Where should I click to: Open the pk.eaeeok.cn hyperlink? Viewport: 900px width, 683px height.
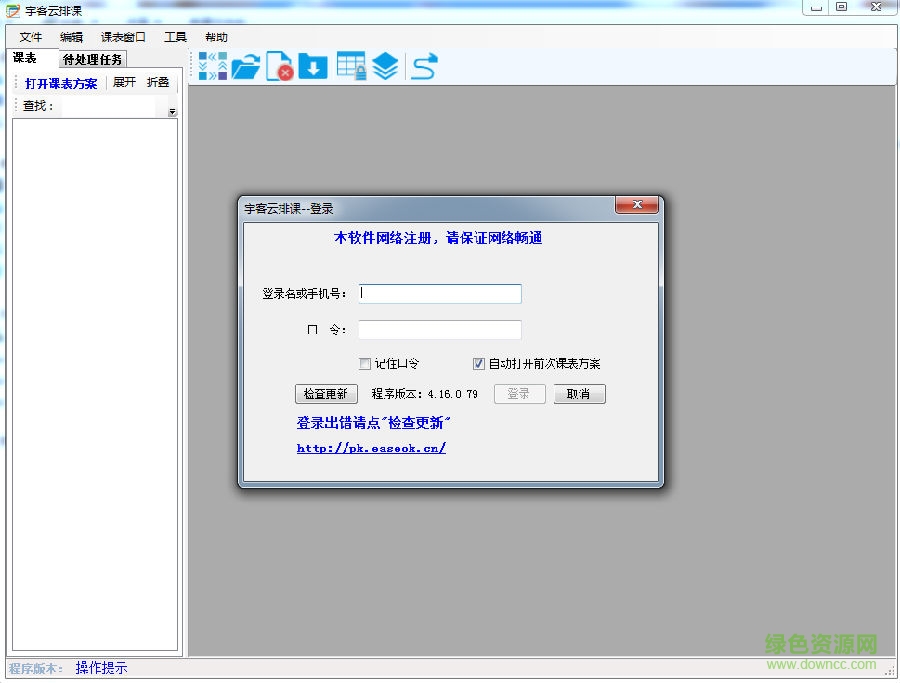[x=371, y=448]
